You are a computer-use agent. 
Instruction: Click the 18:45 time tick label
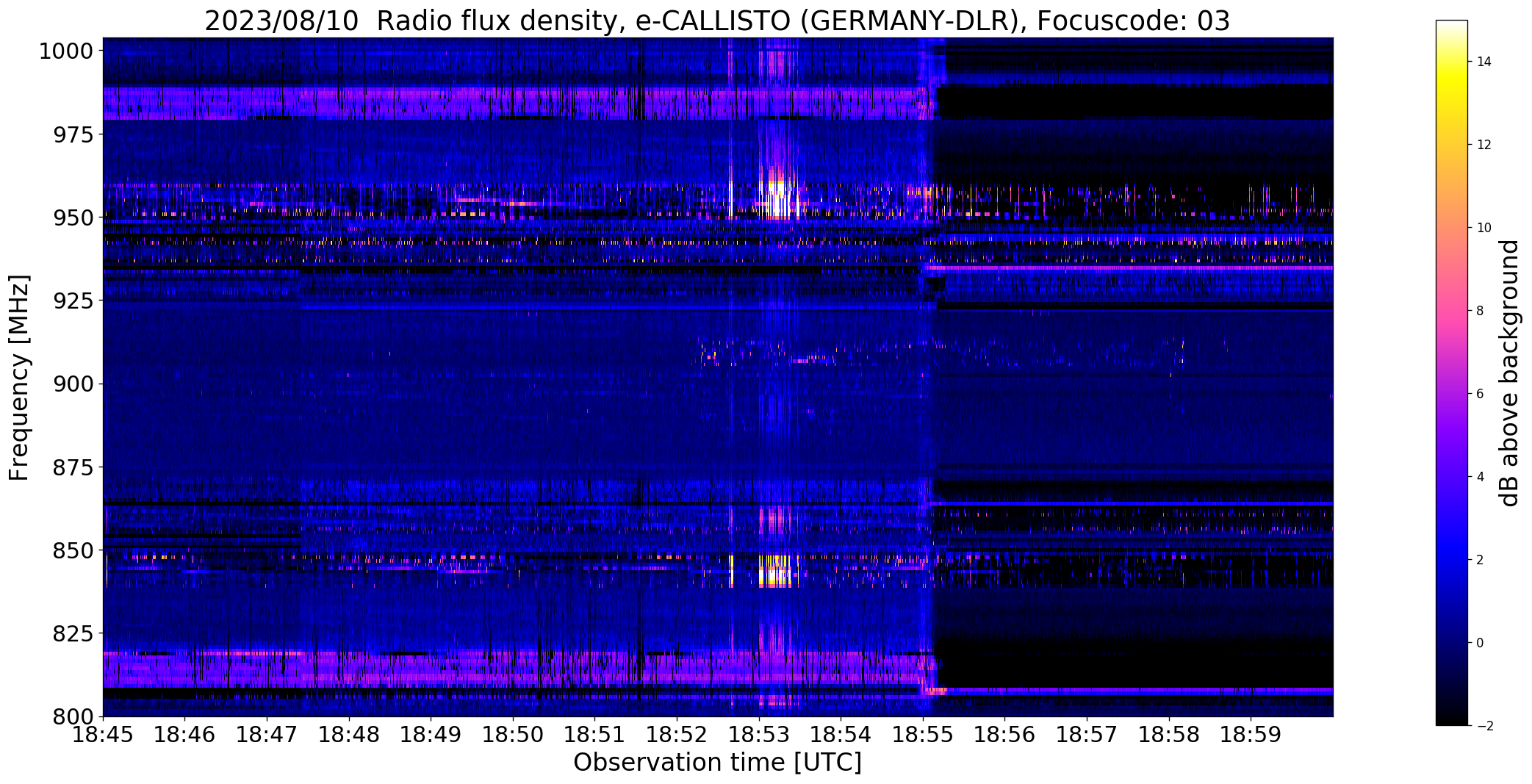coord(103,735)
